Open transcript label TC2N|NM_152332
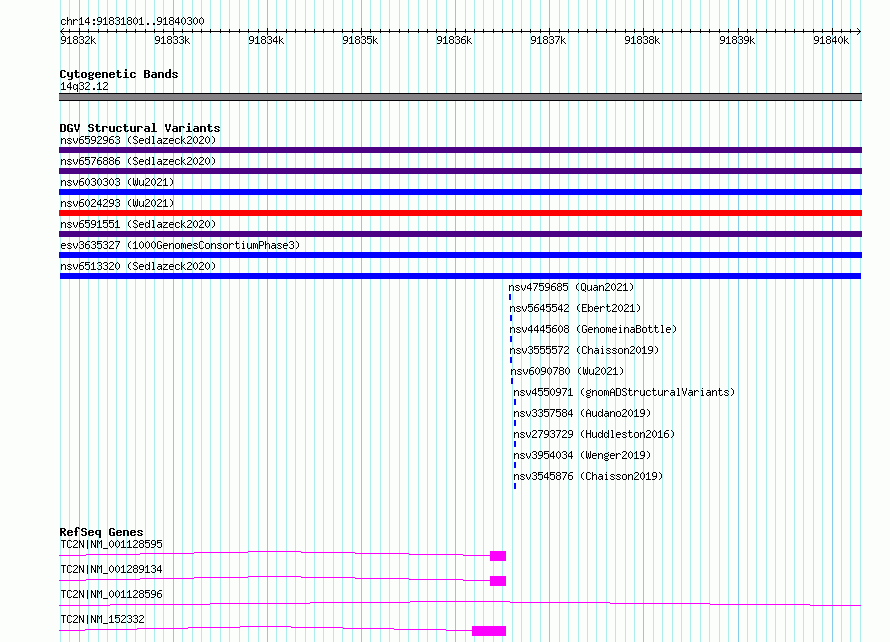 [102, 619]
